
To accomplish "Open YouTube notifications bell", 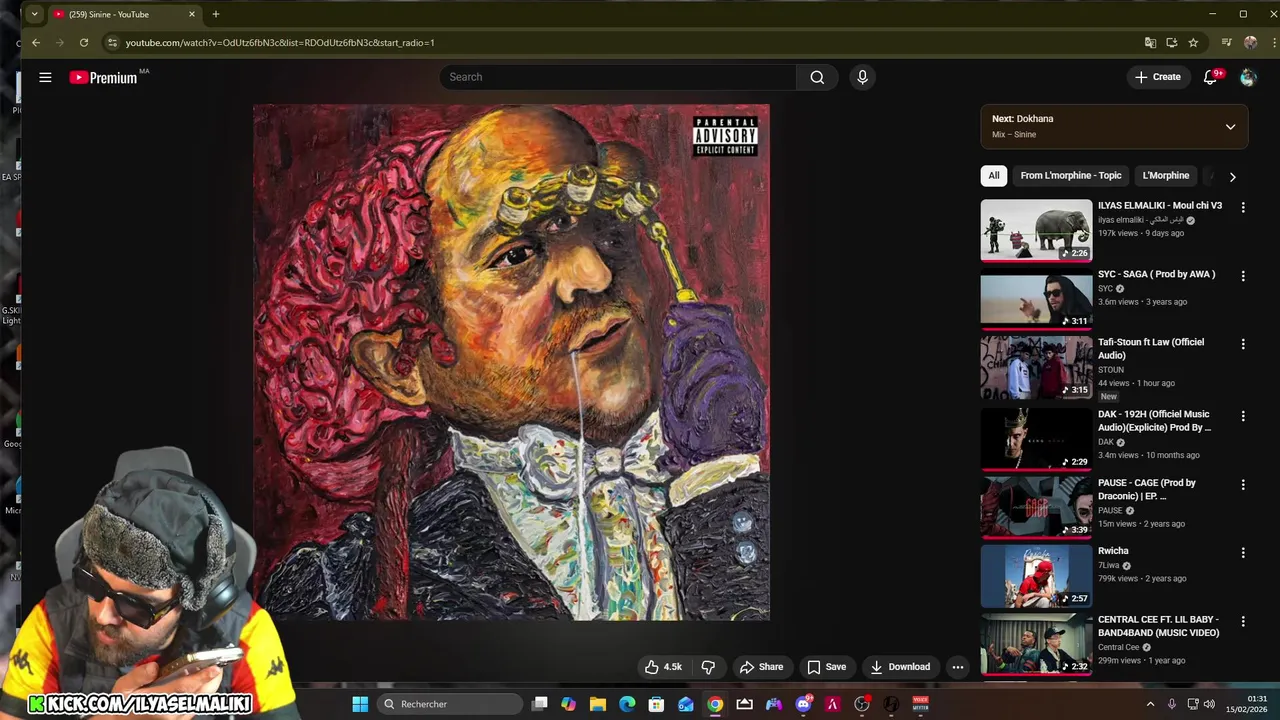I will (1211, 77).
